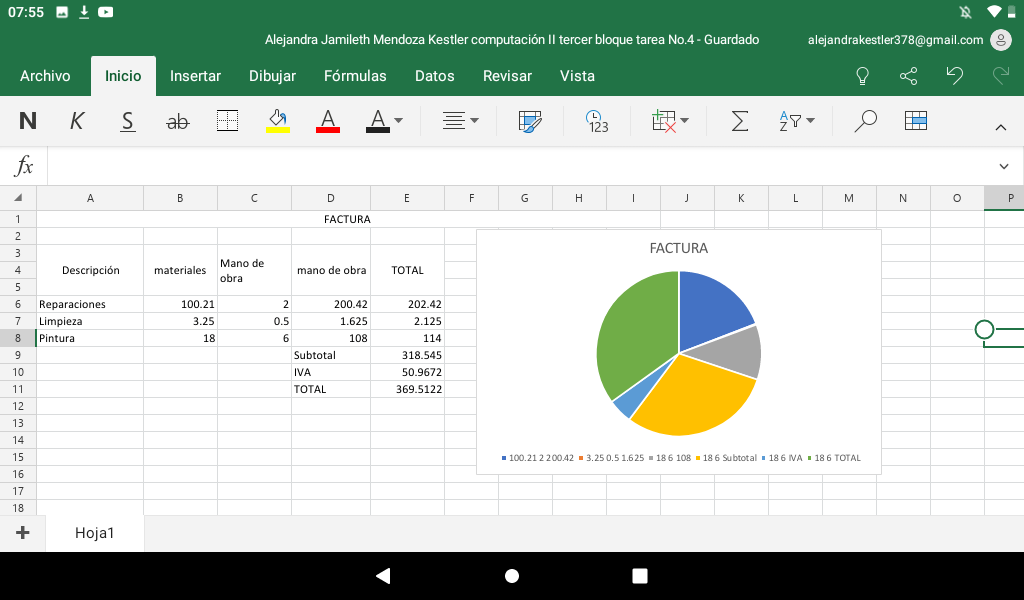Click the document title in header
1024x600 pixels.
[x=512, y=40]
